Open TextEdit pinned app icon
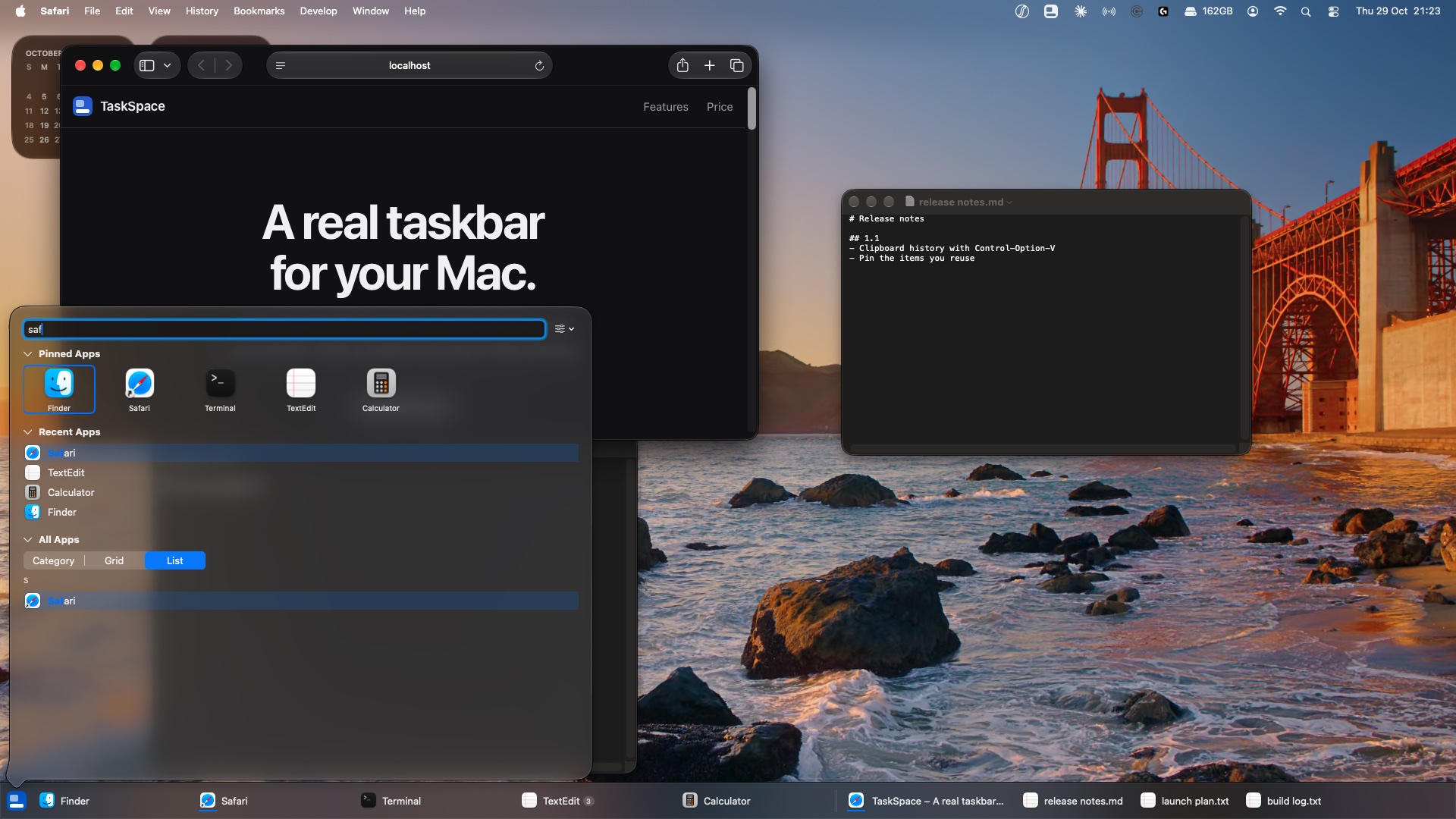The width and height of the screenshot is (1456, 819). point(301,390)
